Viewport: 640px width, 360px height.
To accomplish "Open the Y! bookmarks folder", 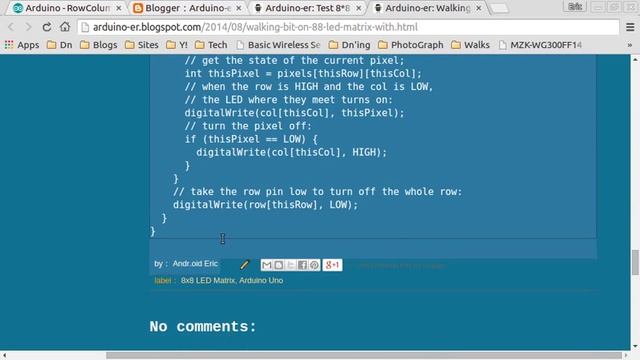I will 177,45.
